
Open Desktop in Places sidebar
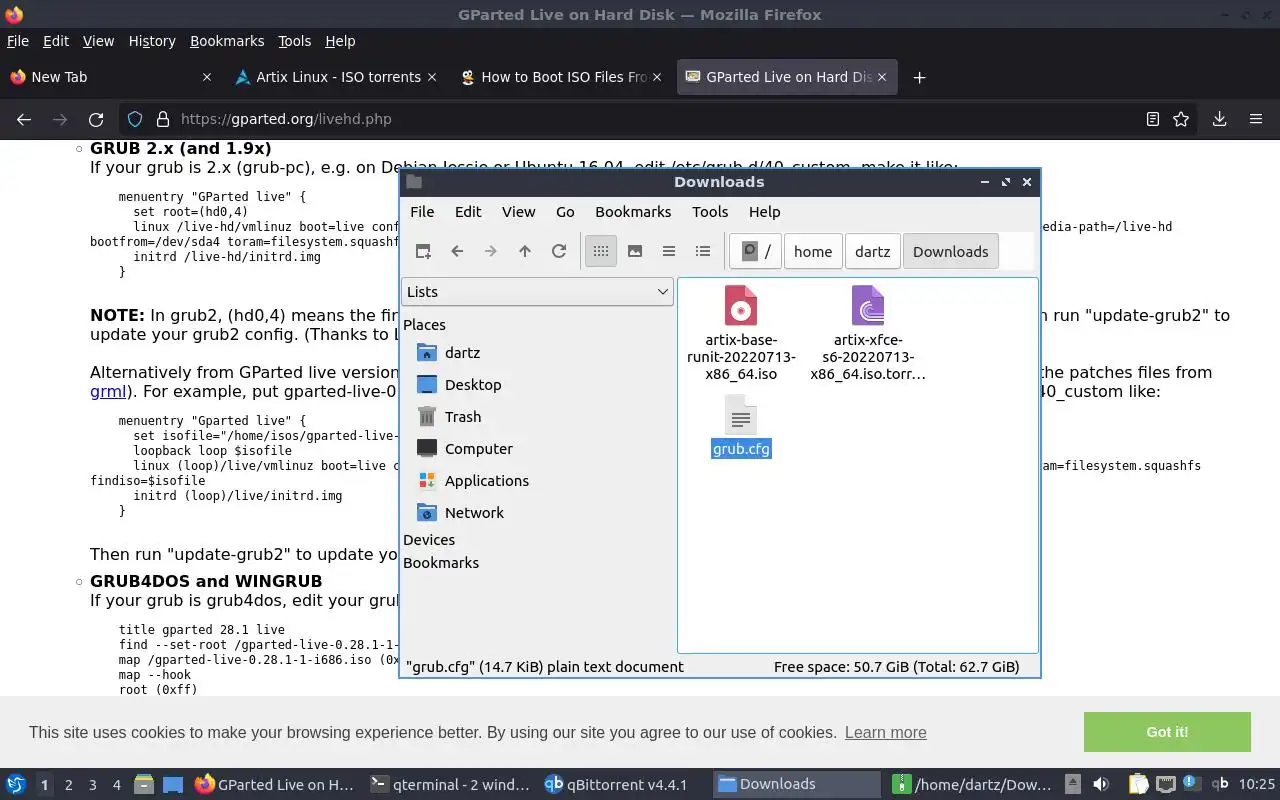click(x=458, y=384)
